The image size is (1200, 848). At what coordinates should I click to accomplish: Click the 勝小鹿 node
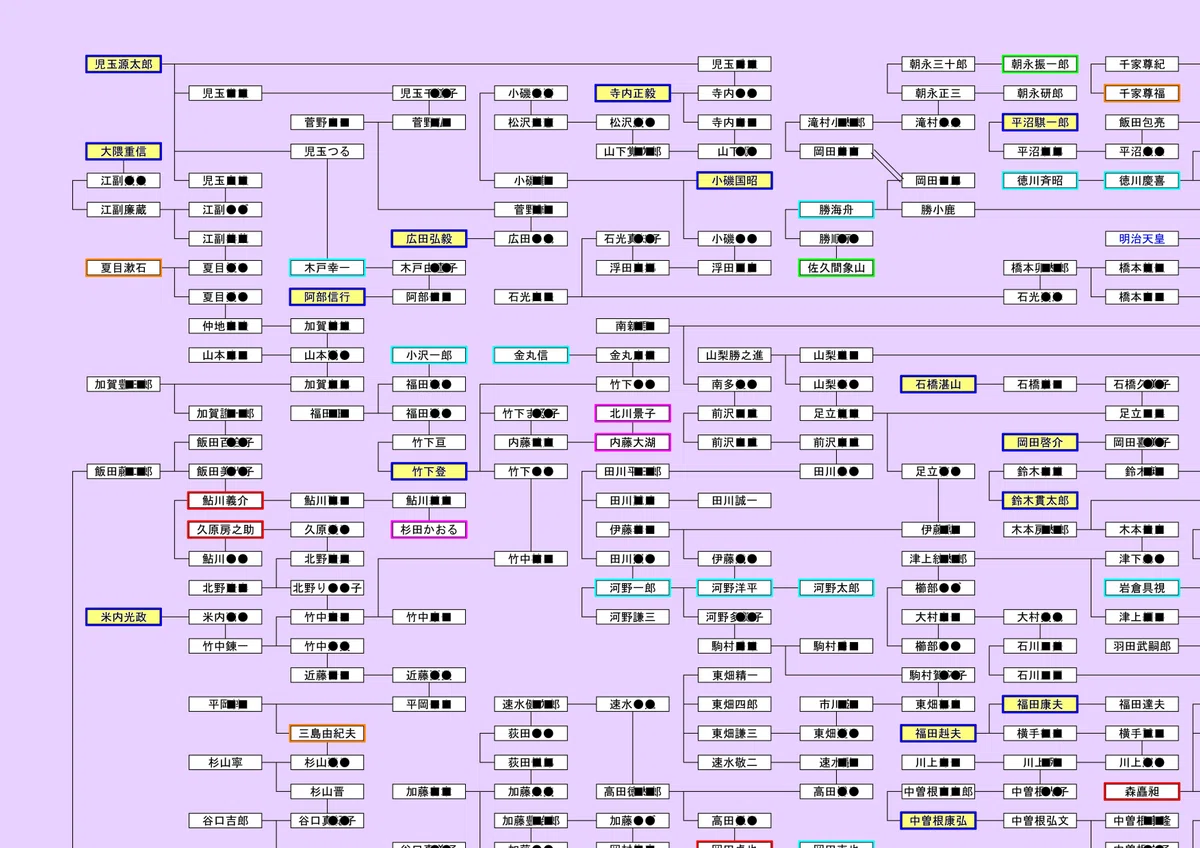click(x=939, y=210)
